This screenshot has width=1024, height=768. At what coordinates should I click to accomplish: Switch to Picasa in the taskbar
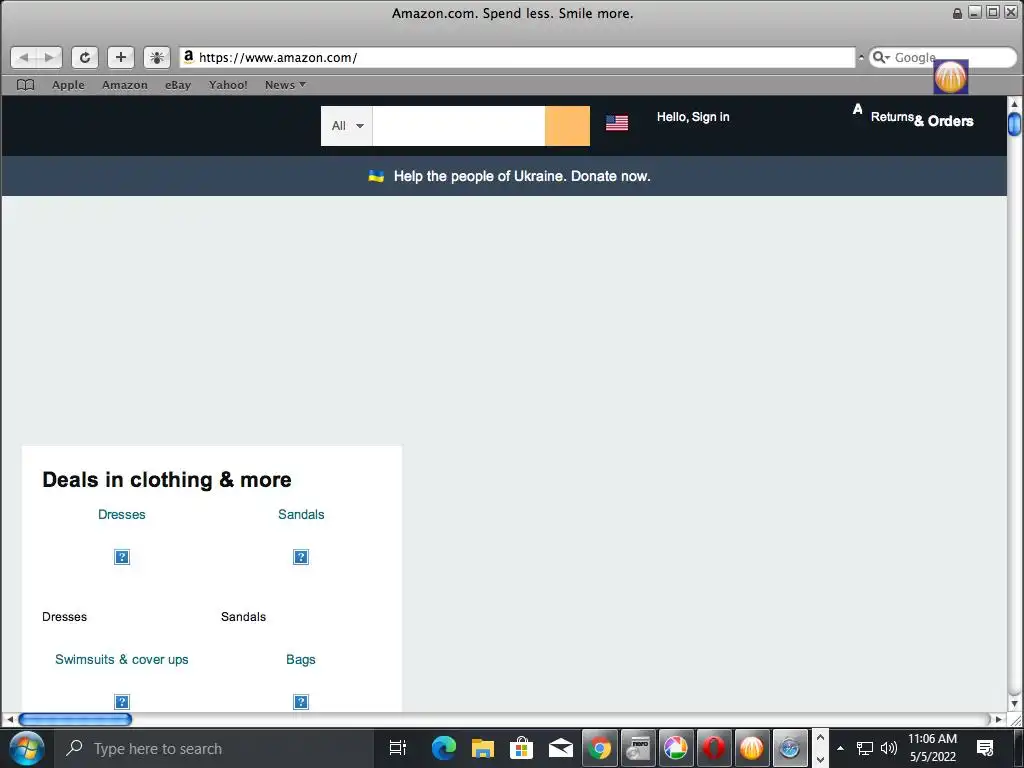pos(676,748)
